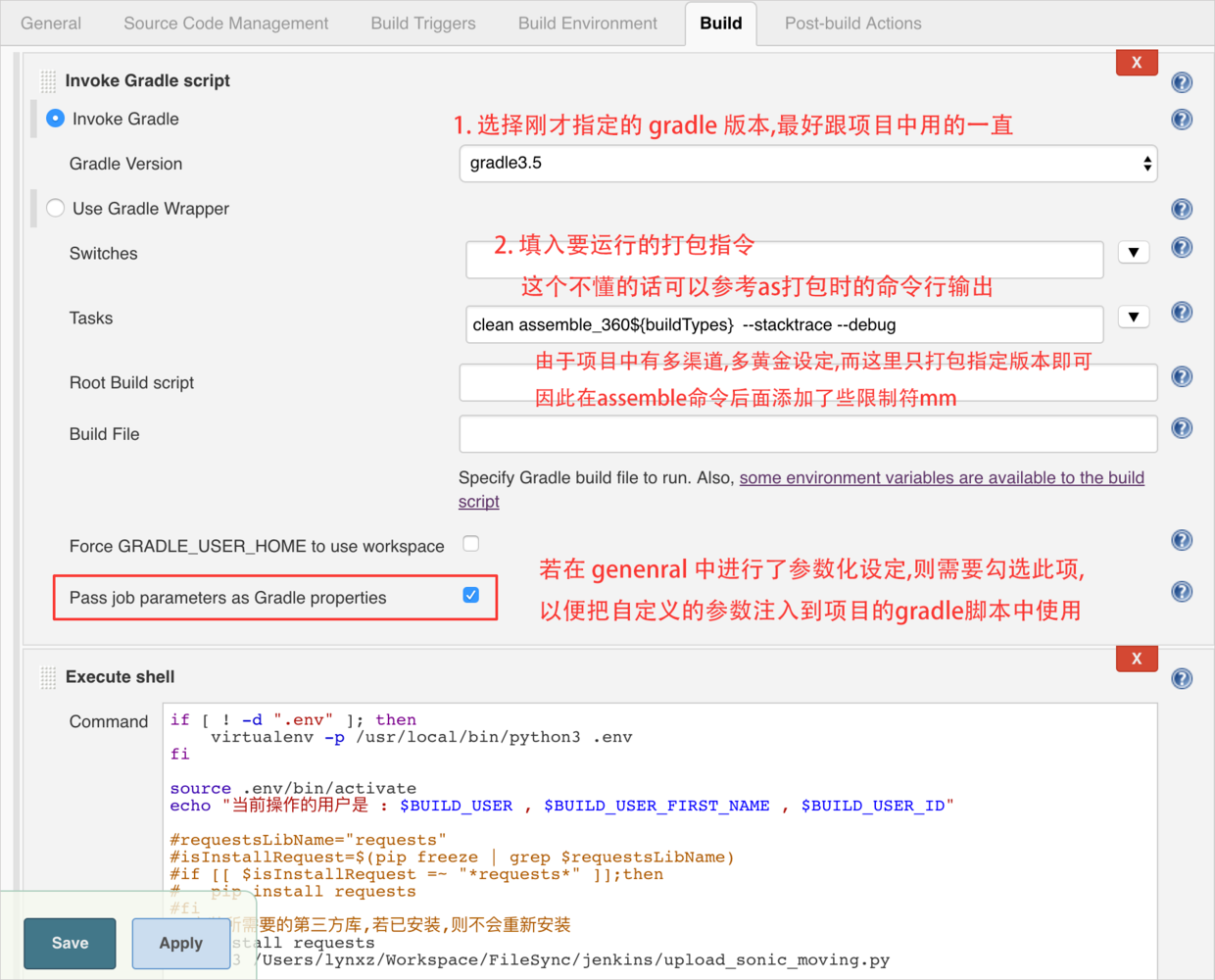Select the Use Gradle Wrapper radio option
This screenshot has height=980, width=1215.
pyautogui.click(x=56, y=208)
